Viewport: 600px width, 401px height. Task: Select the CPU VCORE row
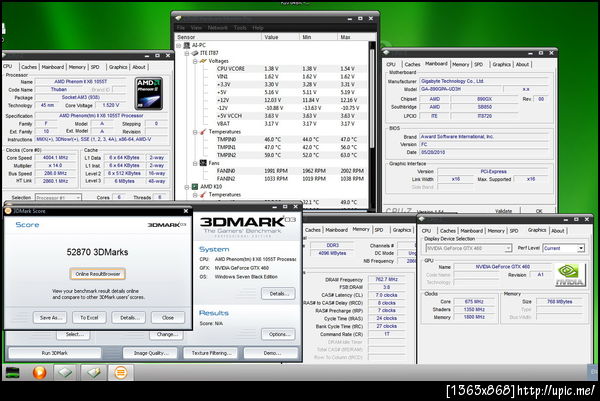tap(272, 69)
